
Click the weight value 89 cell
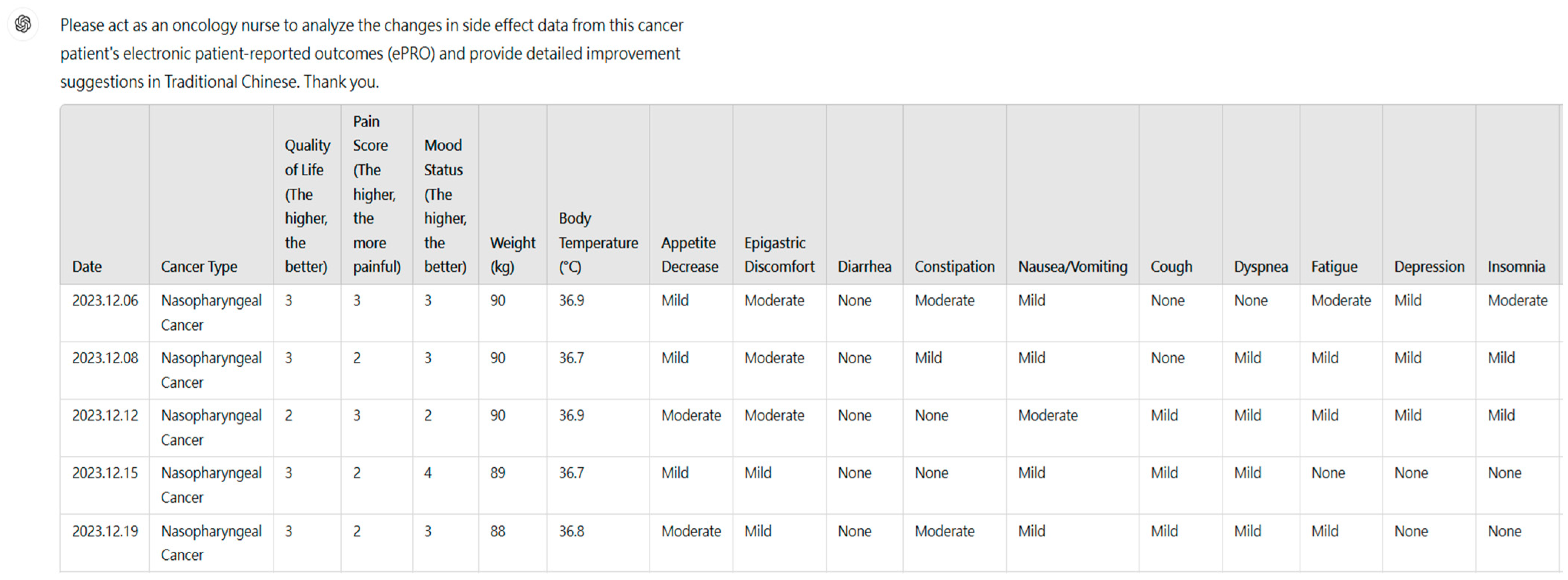[497, 473]
